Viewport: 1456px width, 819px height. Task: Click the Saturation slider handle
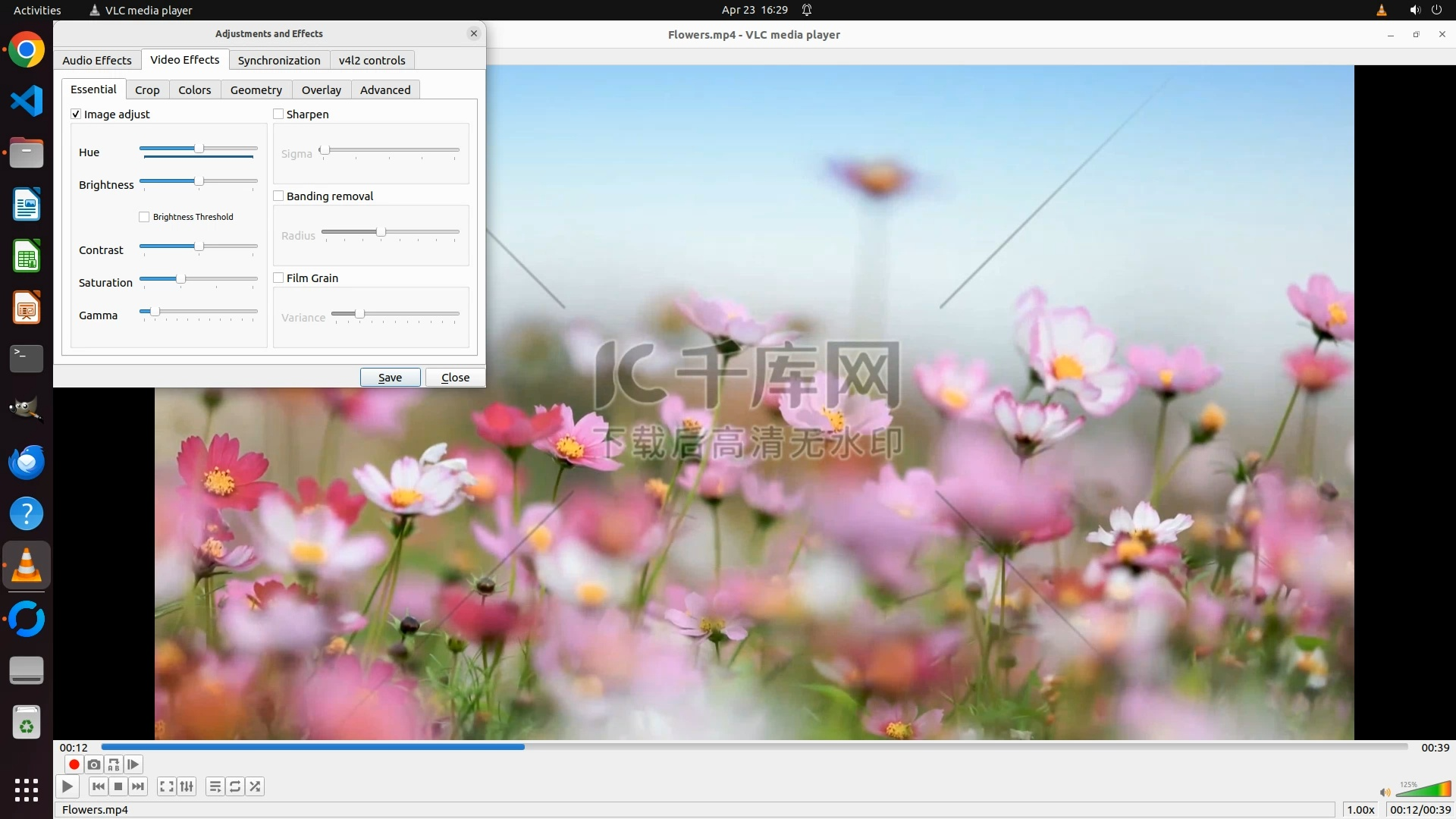pos(180,279)
